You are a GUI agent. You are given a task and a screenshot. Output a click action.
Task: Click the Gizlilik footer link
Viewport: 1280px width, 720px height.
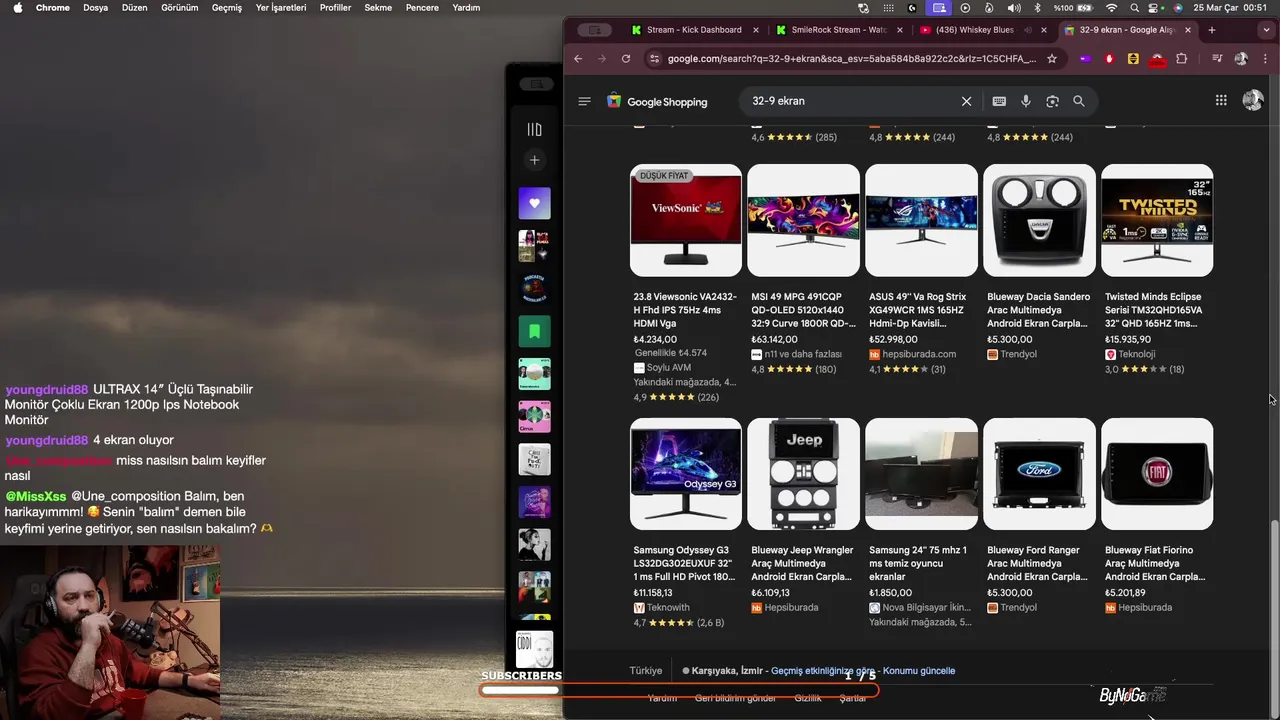pos(808,698)
